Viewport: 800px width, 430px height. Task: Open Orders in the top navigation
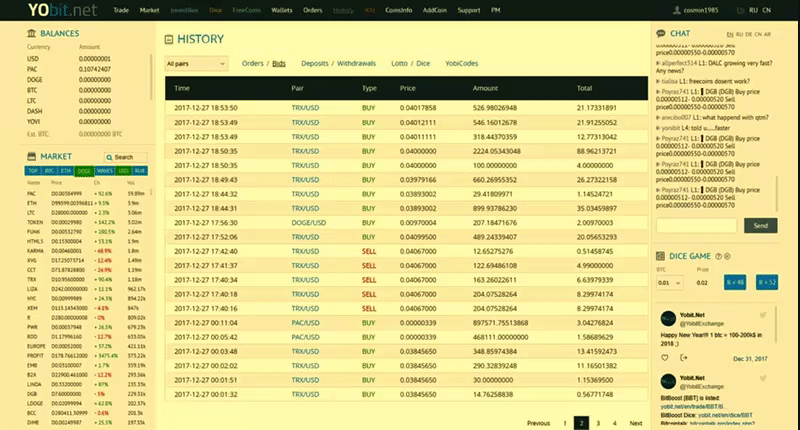click(313, 10)
